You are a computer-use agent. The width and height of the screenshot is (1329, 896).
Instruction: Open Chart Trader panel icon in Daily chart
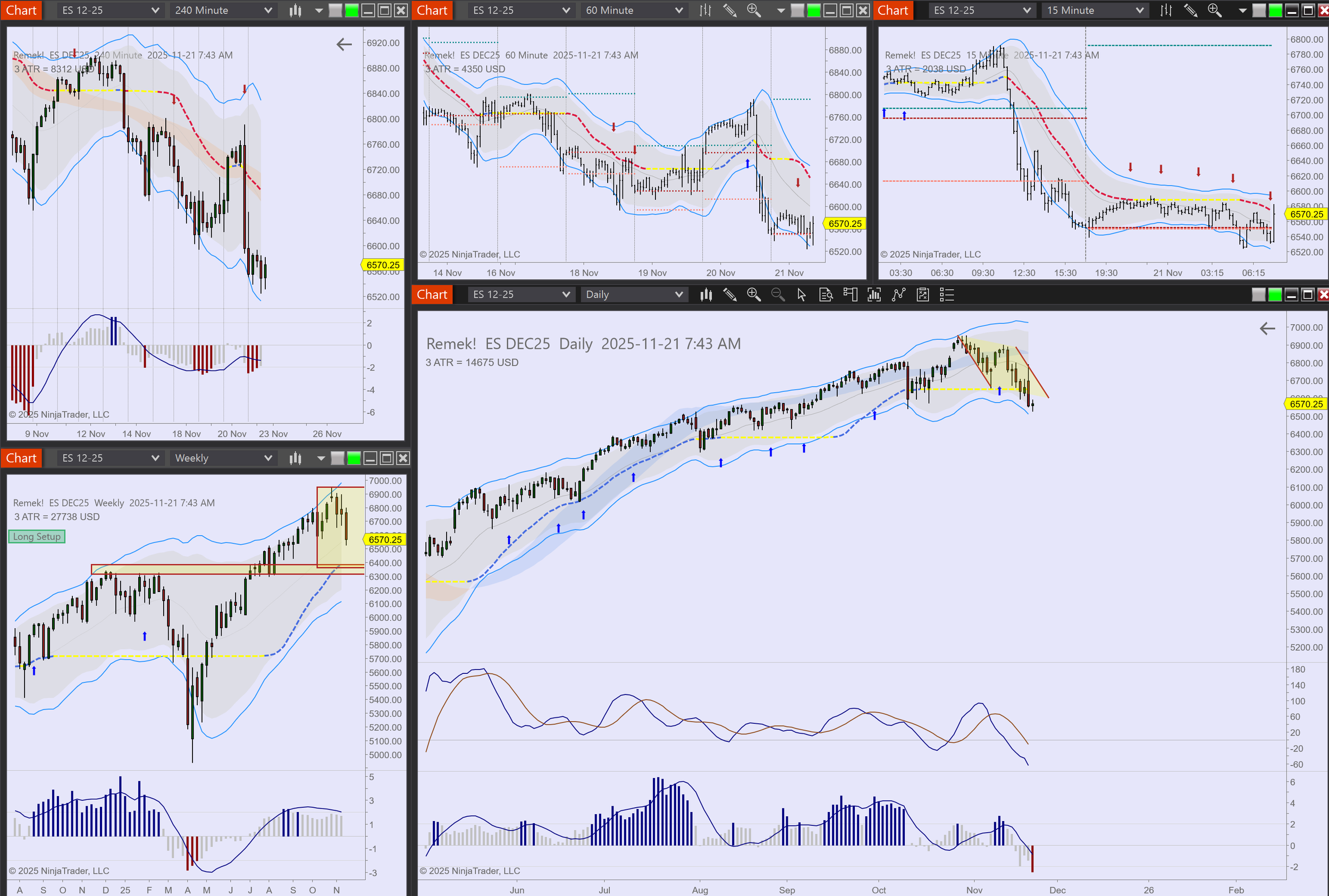pos(850,294)
